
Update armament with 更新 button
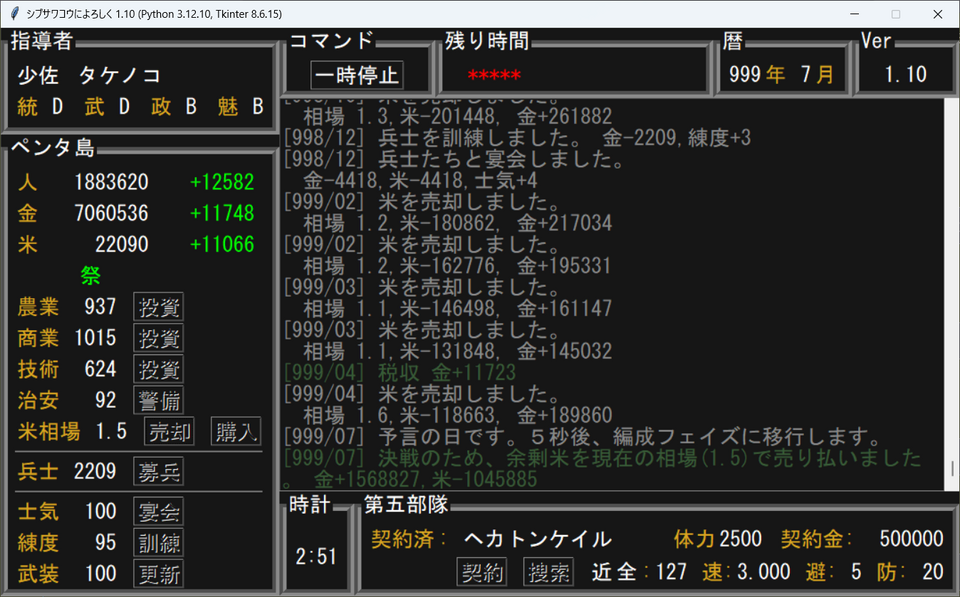click(158, 574)
